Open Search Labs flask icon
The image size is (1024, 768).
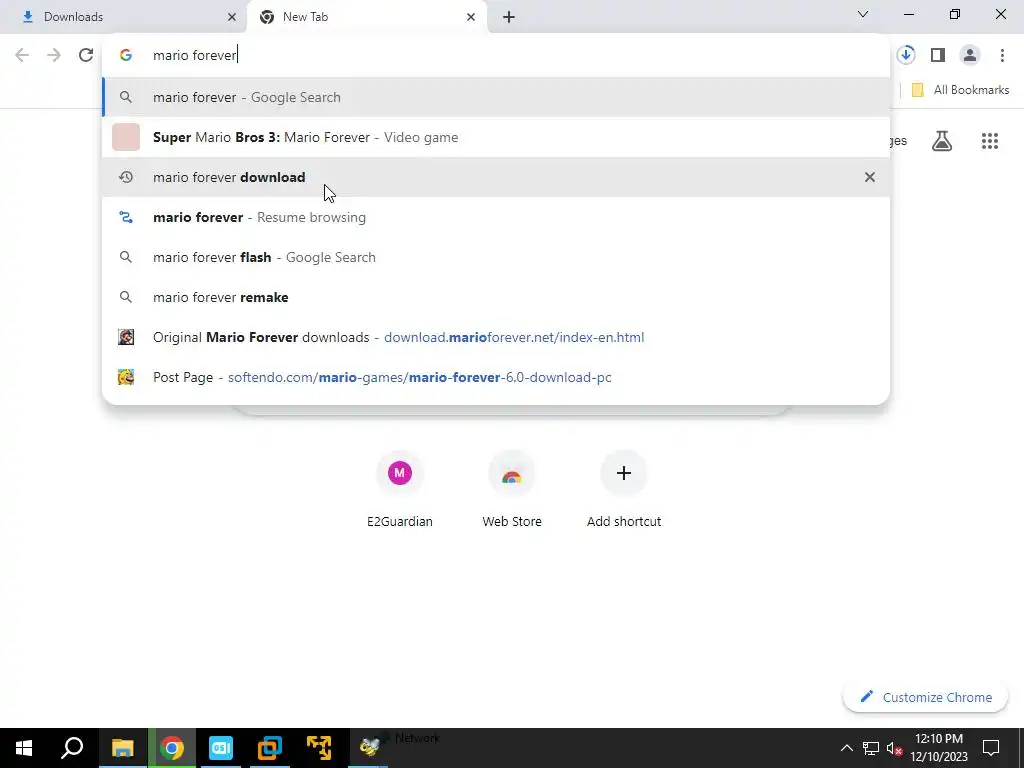tap(942, 141)
